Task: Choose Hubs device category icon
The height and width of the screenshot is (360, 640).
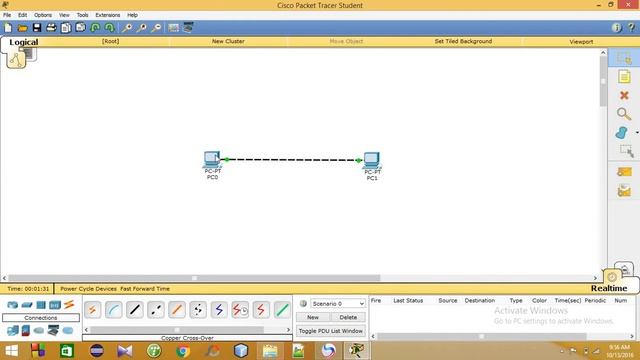Action: pos(41,305)
